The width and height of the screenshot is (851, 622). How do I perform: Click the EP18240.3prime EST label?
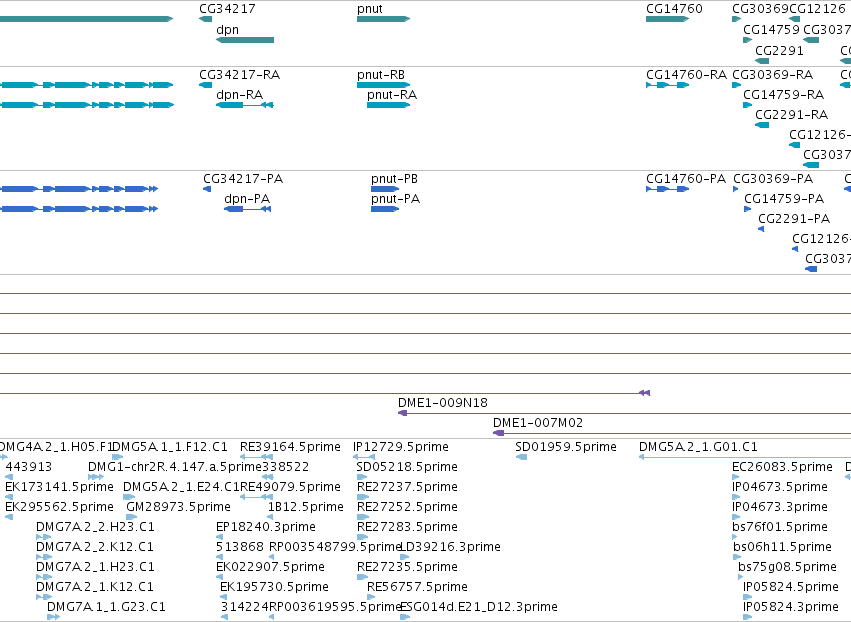click(266, 528)
